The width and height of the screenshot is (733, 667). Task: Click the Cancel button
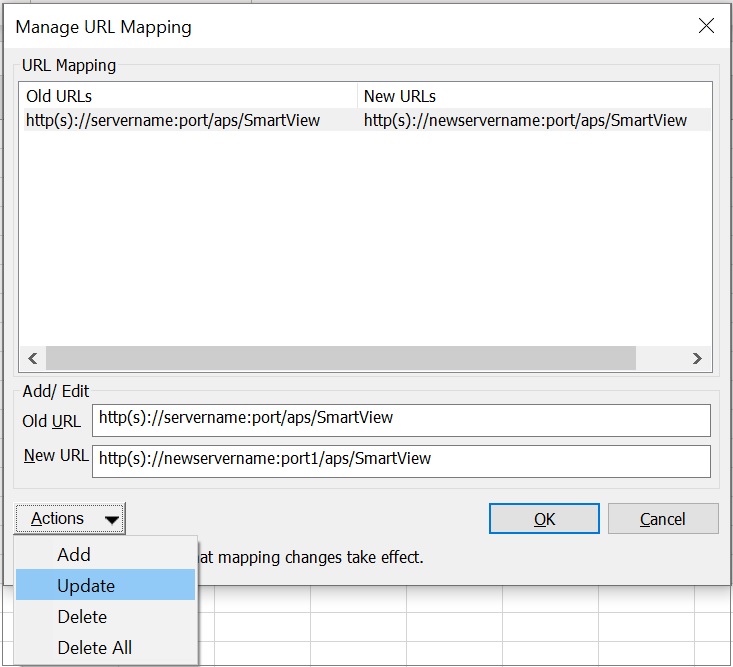663,518
